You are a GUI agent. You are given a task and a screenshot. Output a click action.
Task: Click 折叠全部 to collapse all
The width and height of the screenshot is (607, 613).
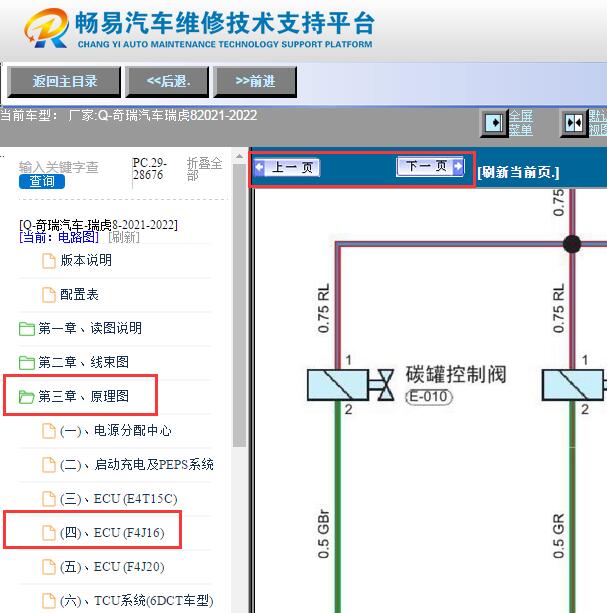pyautogui.click(x=204, y=169)
